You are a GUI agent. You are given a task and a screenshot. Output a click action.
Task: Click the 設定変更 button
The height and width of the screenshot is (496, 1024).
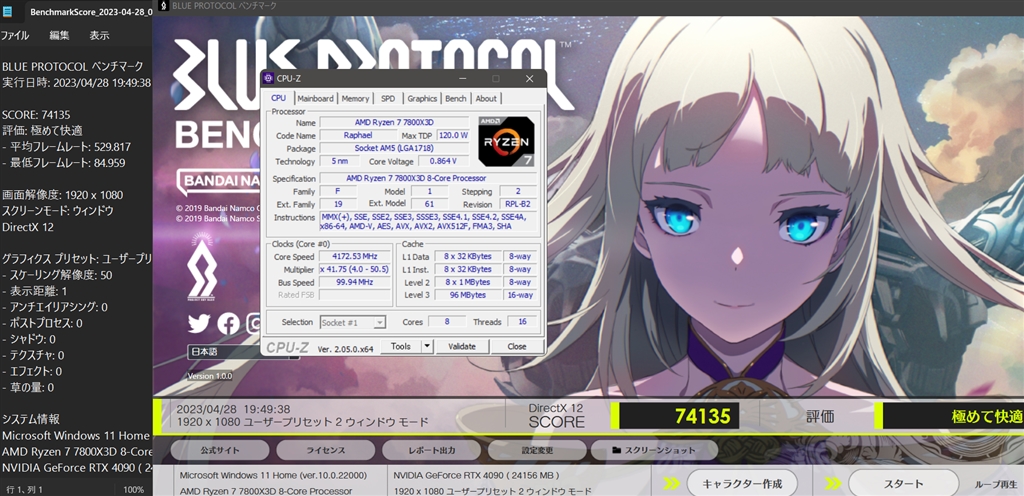pos(537,450)
